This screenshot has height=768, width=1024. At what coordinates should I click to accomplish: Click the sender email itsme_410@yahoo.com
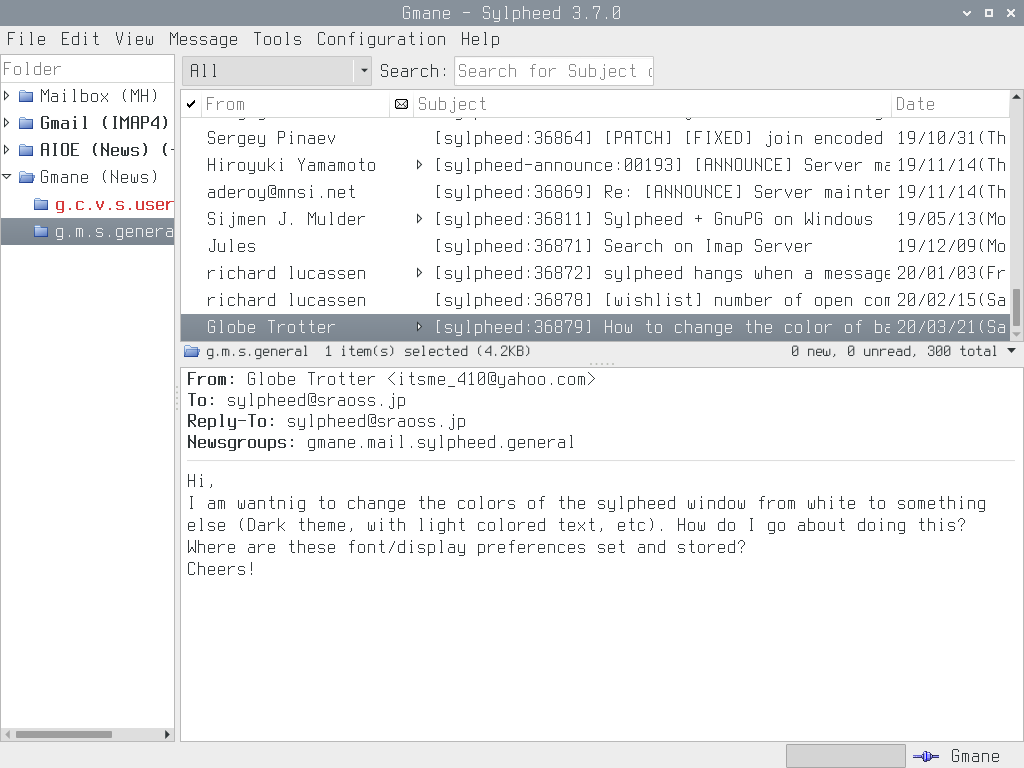tap(491, 379)
